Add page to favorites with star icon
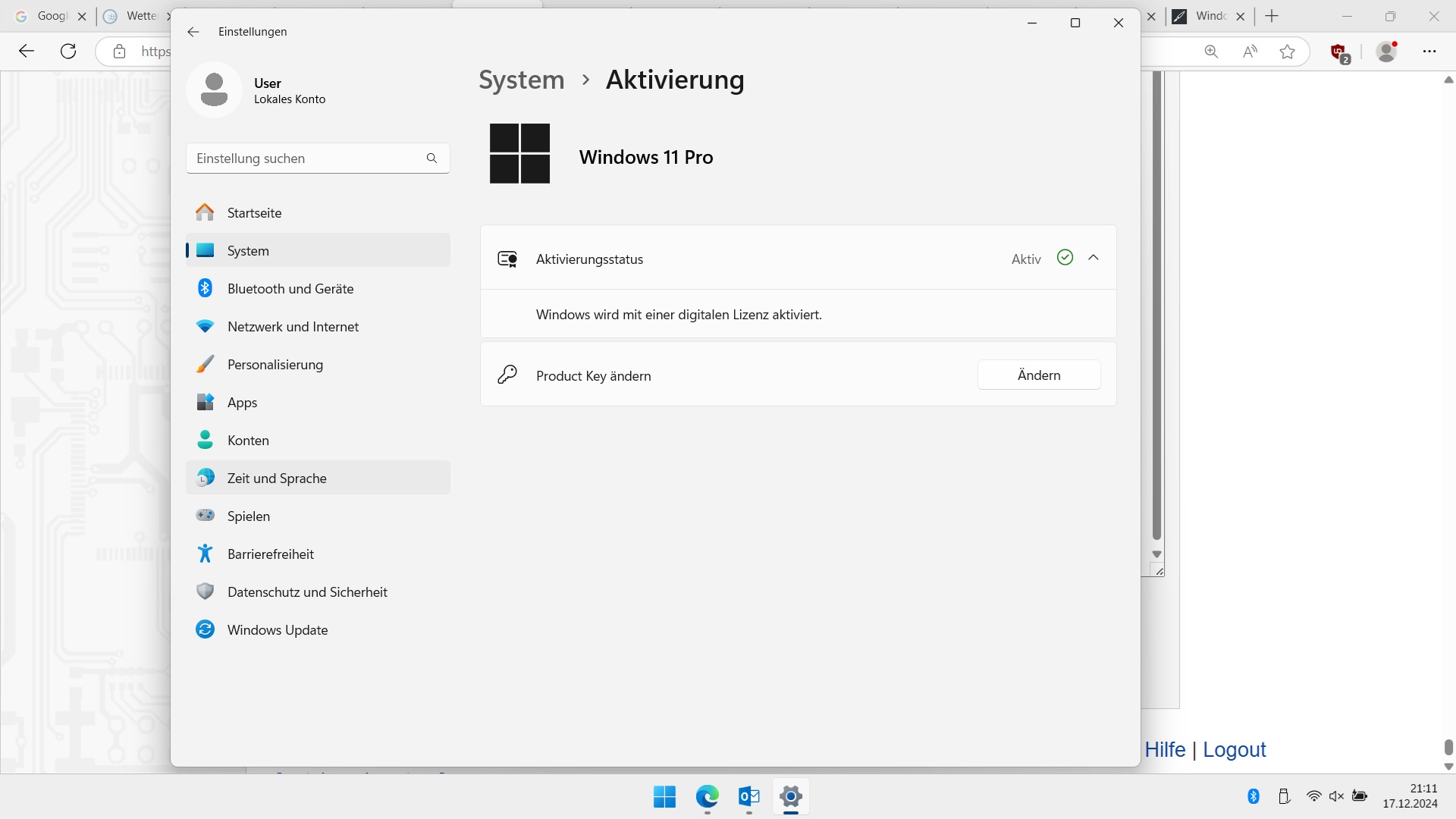Image resolution: width=1456 pixels, height=819 pixels. (x=1287, y=52)
